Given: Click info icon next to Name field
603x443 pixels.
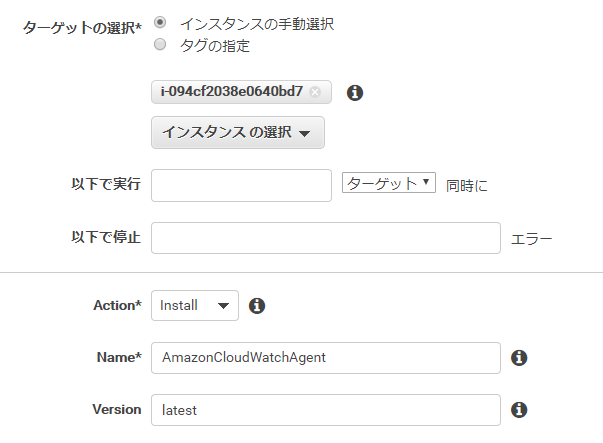Looking at the screenshot, I should click(x=519, y=358).
